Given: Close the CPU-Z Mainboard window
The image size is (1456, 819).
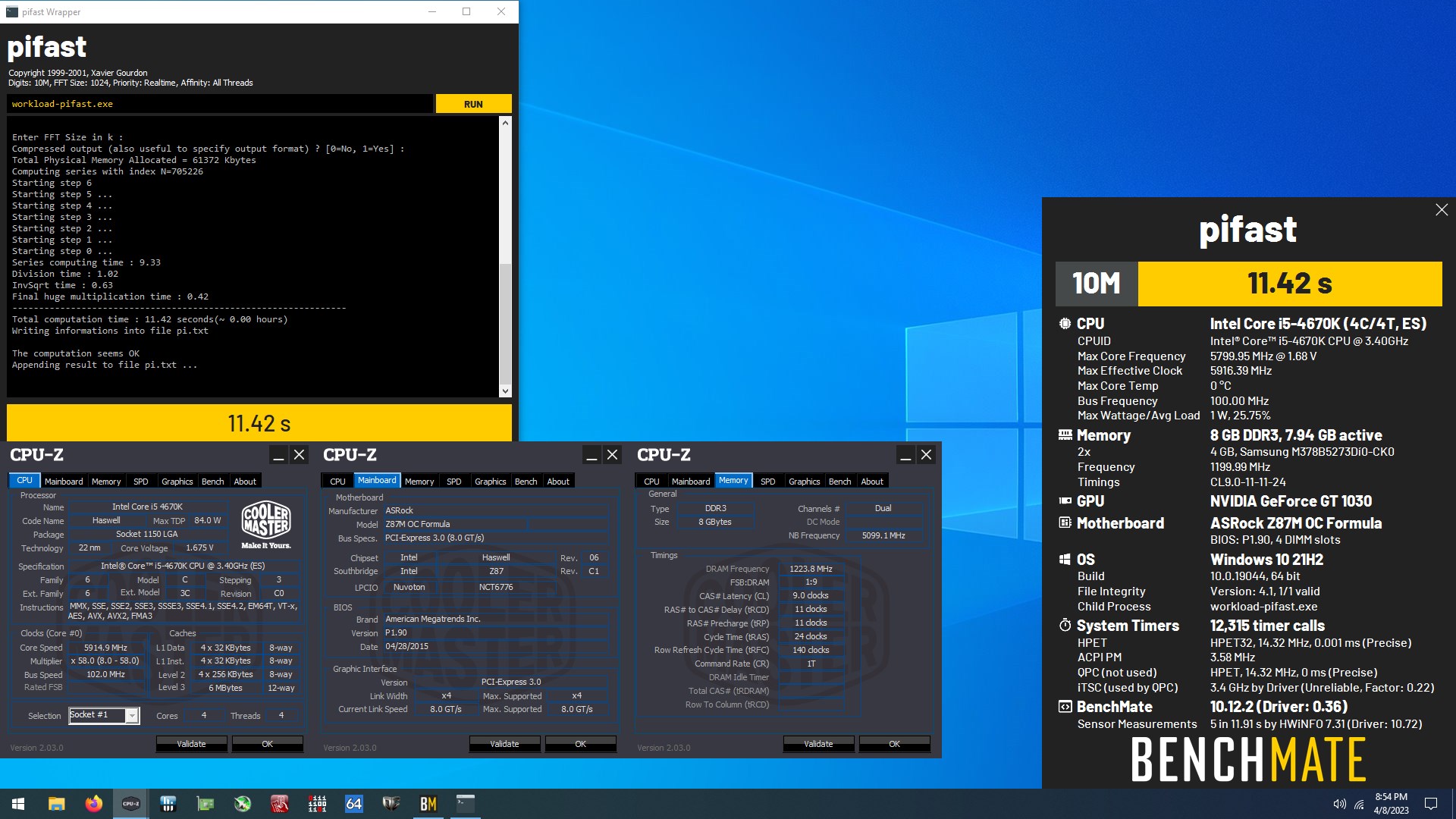Looking at the screenshot, I should pos(613,455).
